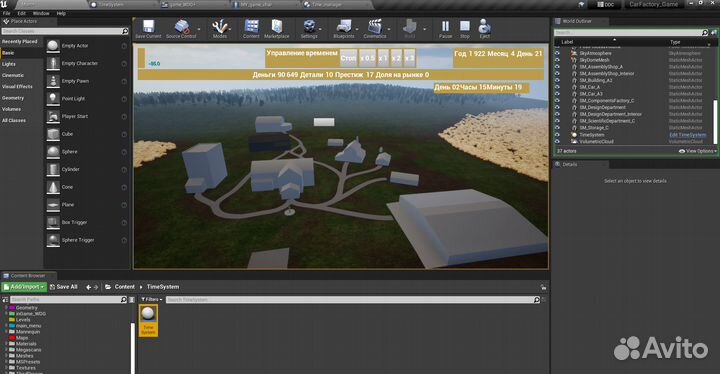Image resolution: width=720 pixels, height=374 pixels.
Task: Toggle visibility of SM_Storage_C actor
Action: (557, 128)
